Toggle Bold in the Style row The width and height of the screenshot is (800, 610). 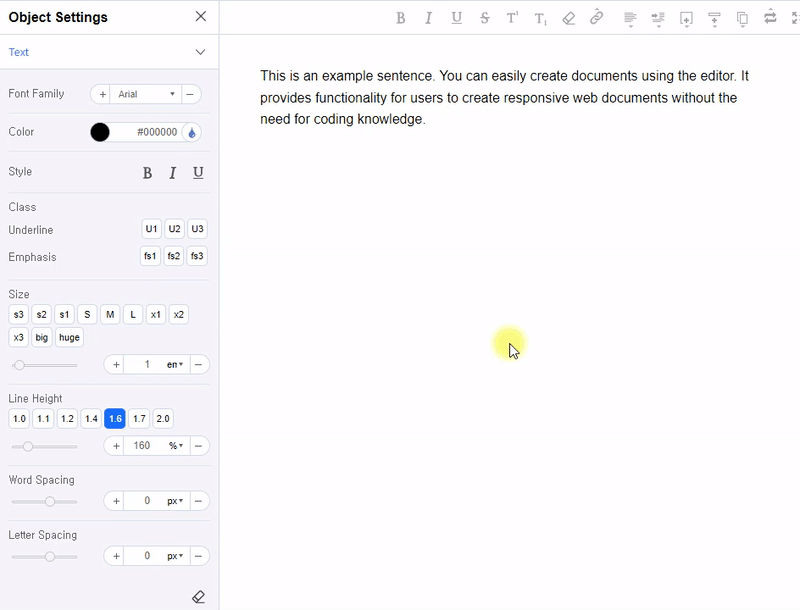[x=147, y=173]
